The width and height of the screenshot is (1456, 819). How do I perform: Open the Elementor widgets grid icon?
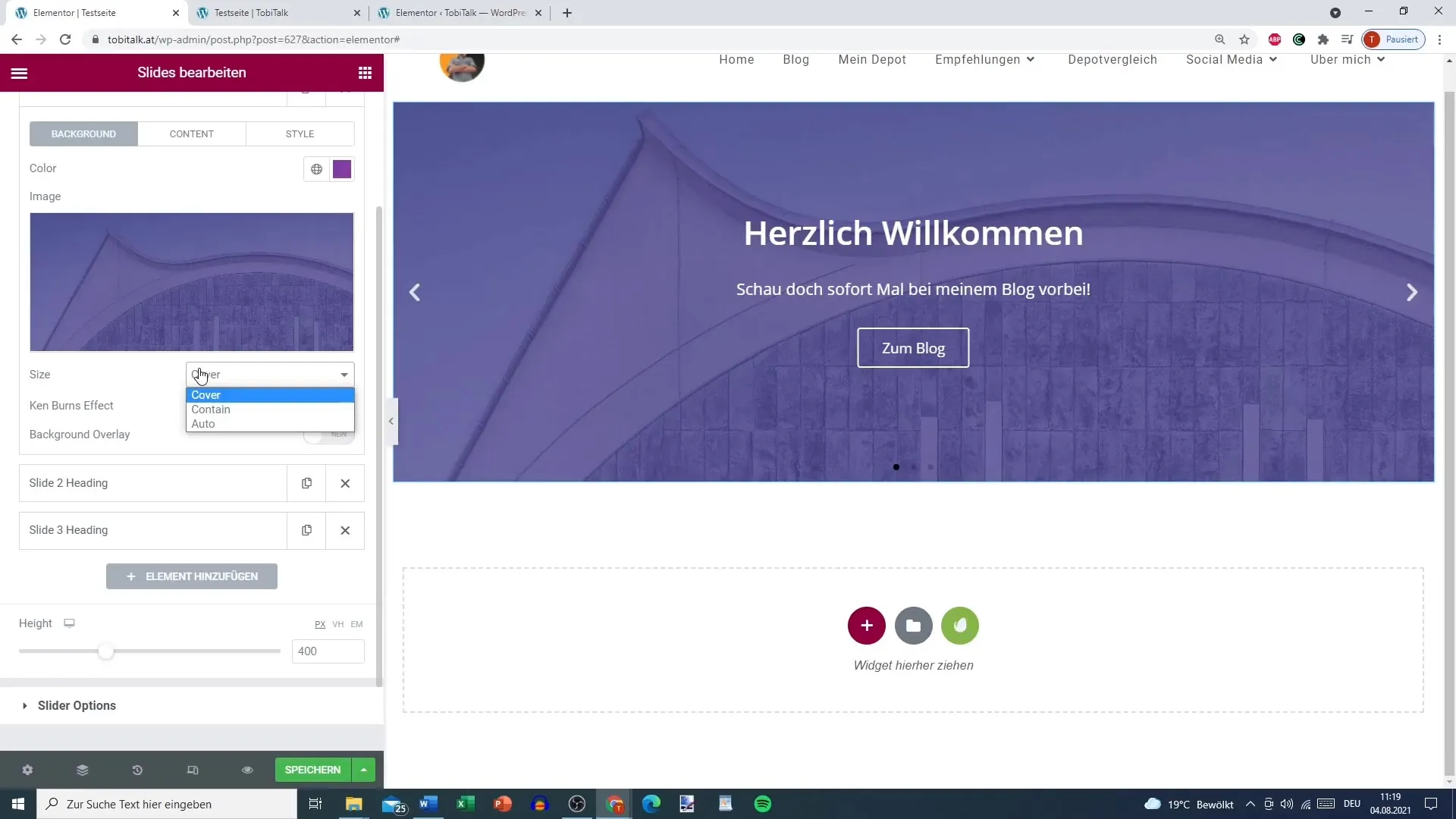[x=365, y=73]
